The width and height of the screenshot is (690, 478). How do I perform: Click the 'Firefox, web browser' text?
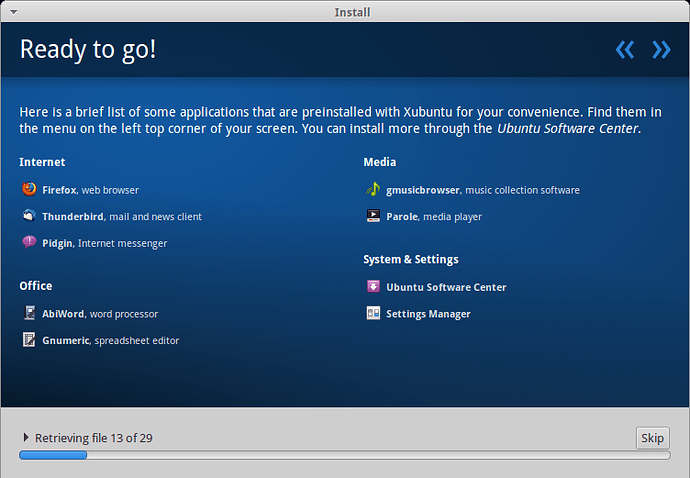coord(90,190)
